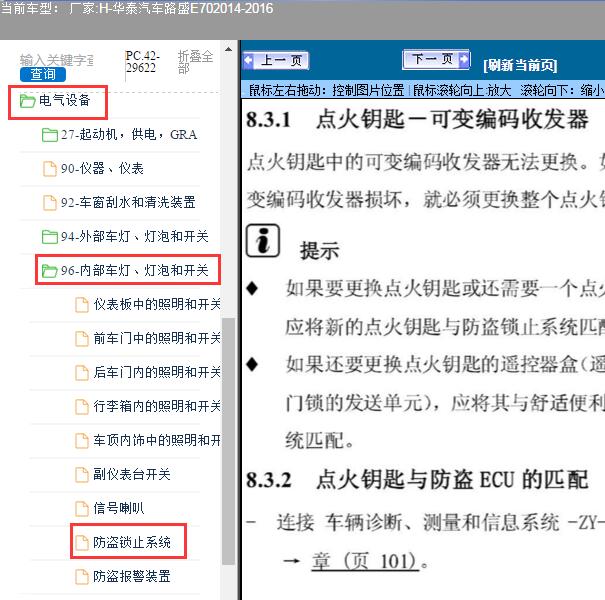The width and height of the screenshot is (605, 600).
Task: Click document icon of 防盗锁止系统
Action: pyautogui.click(x=81, y=543)
